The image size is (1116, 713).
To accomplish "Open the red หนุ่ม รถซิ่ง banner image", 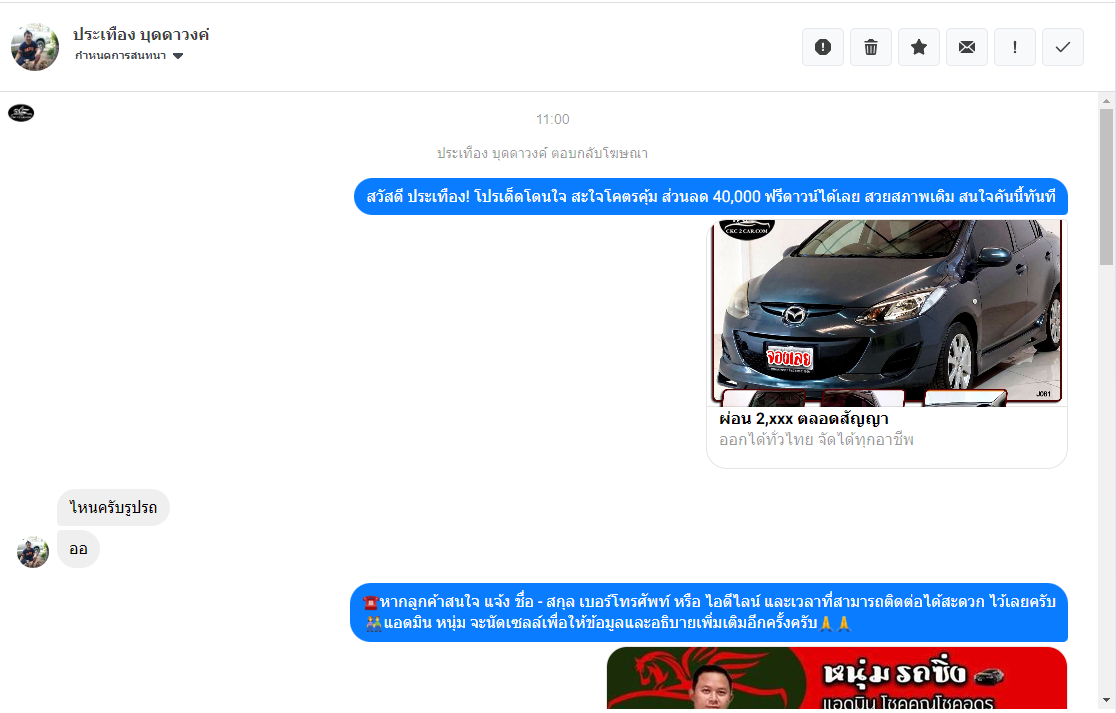I will coord(837,678).
